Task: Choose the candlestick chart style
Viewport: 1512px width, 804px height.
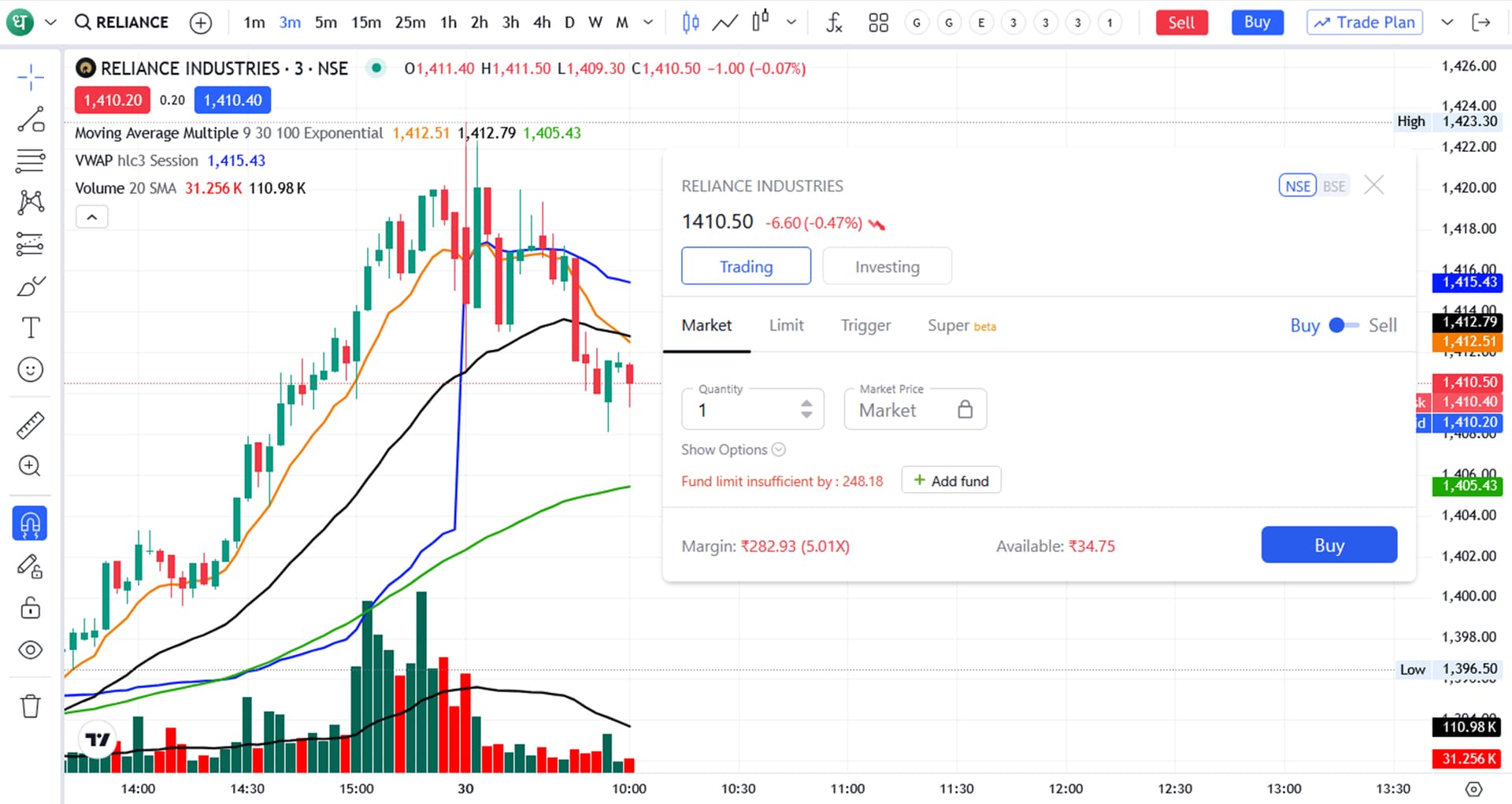Action: (691, 22)
